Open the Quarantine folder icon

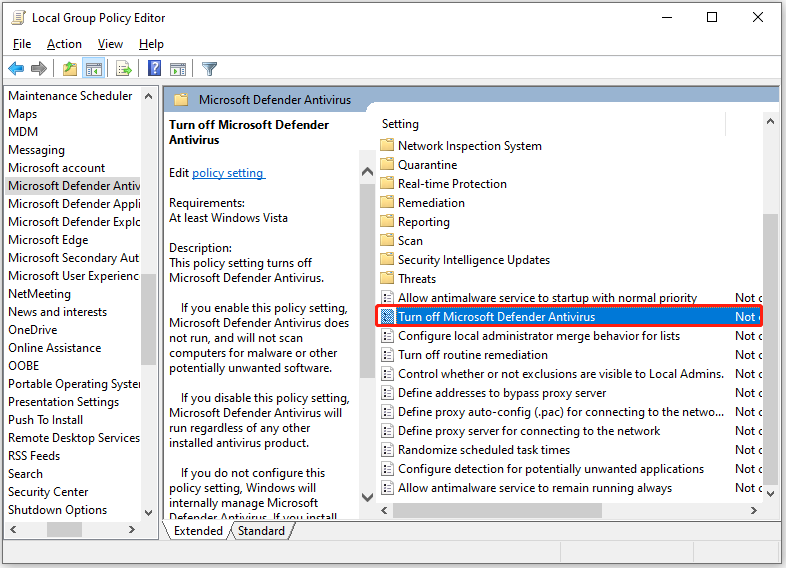tap(386, 164)
